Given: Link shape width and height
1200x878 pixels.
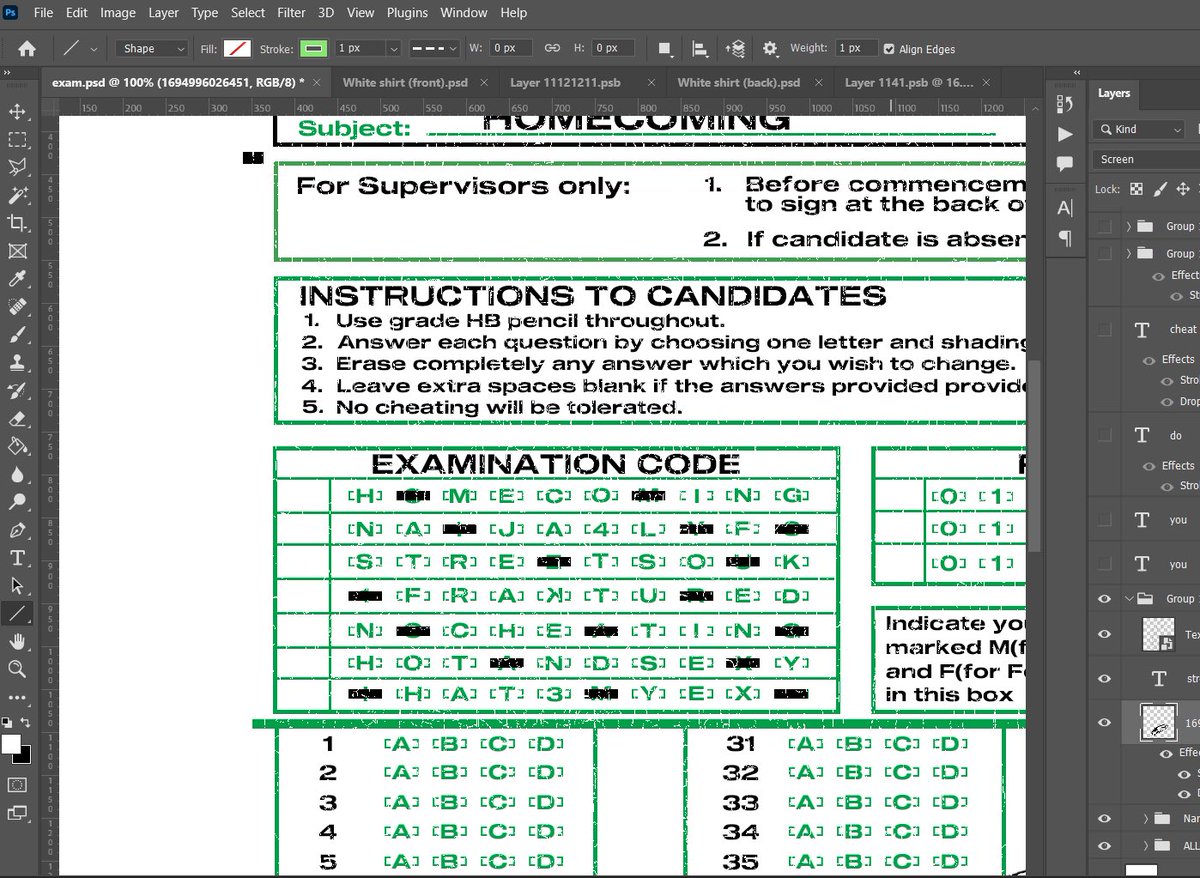Looking at the screenshot, I should (552, 48).
